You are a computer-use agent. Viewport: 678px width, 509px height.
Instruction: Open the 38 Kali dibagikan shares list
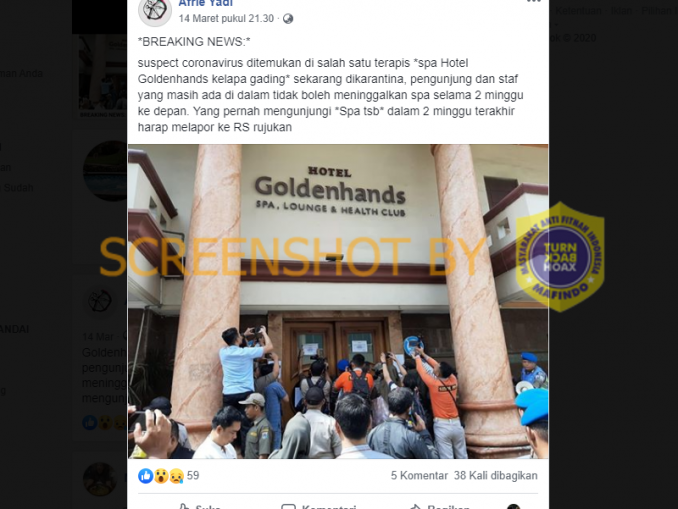tap(496, 476)
